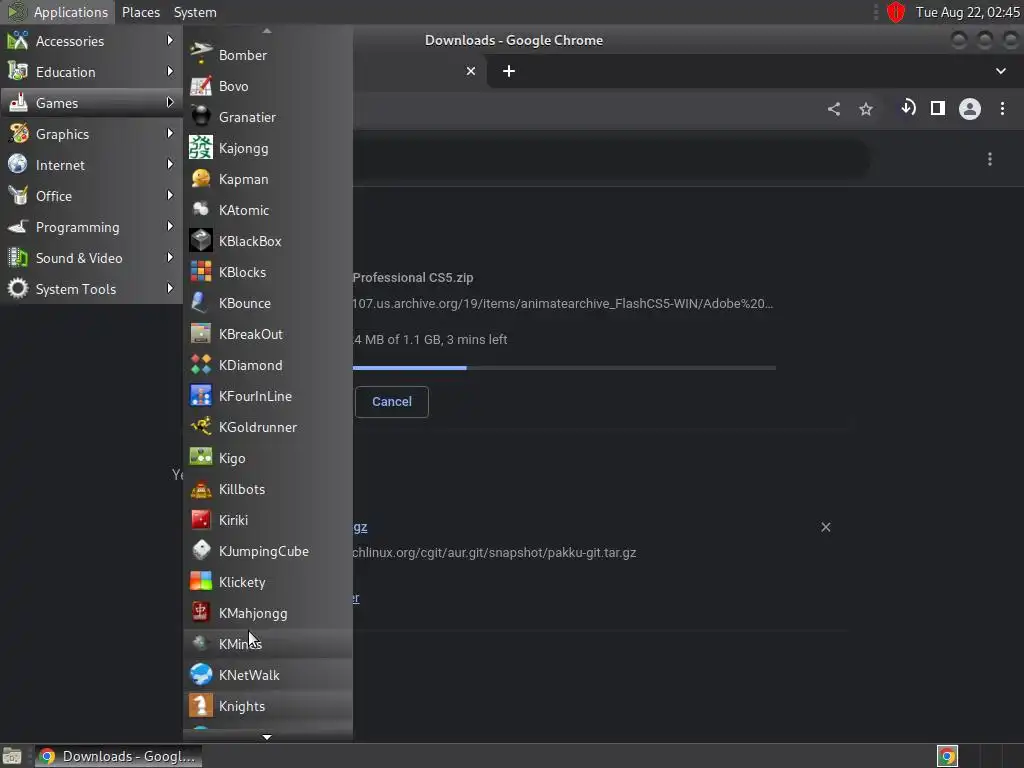Screen dimensions: 1024x768
Task: Expand Sound & Video submenu
Action: pyautogui.click(x=91, y=258)
